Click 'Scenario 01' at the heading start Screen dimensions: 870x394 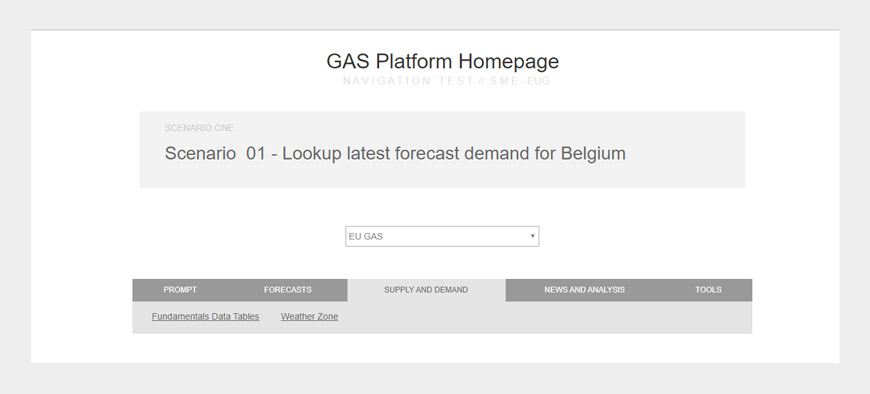coord(215,153)
